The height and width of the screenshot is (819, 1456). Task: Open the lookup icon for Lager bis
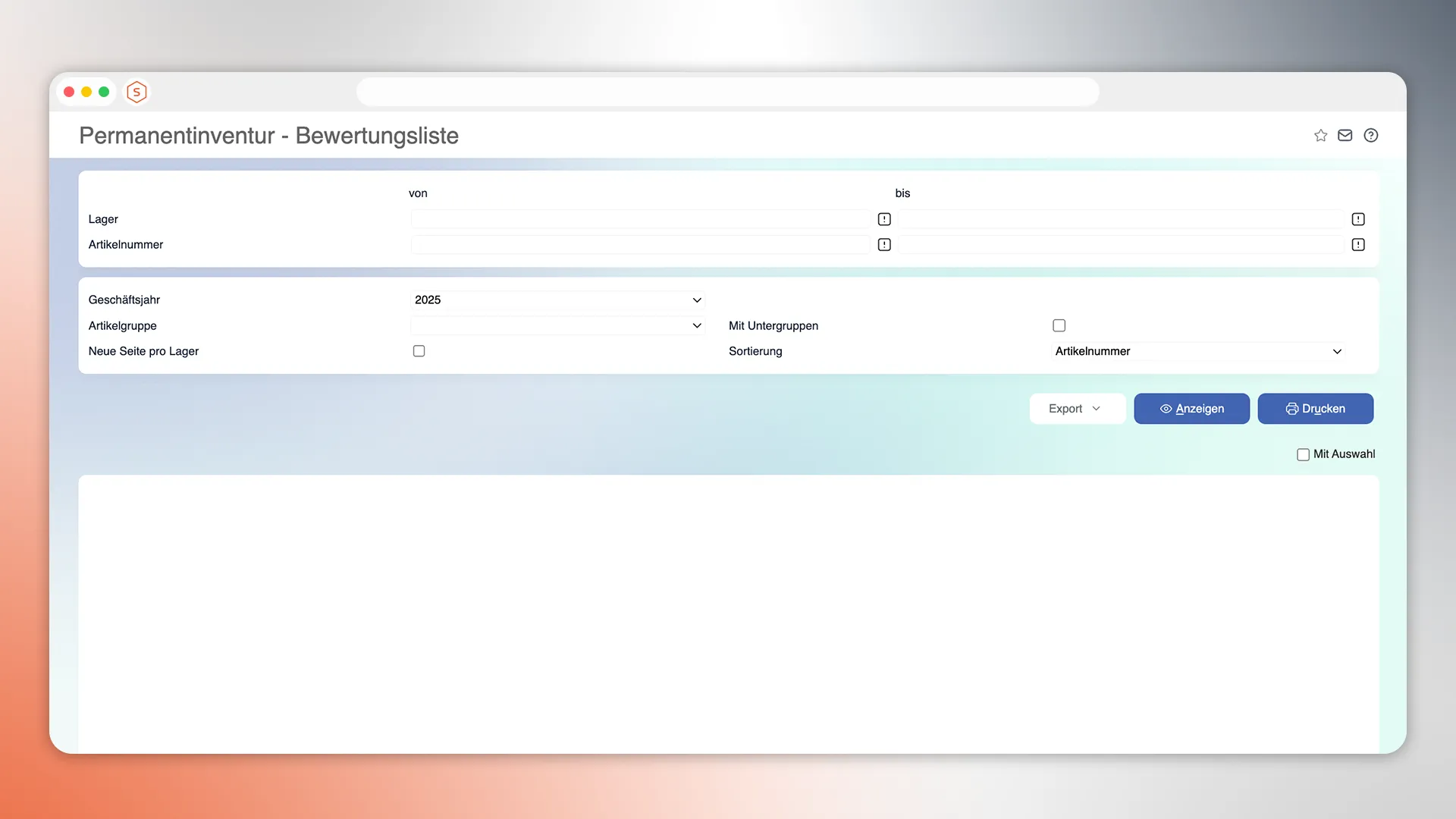coord(1358,219)
